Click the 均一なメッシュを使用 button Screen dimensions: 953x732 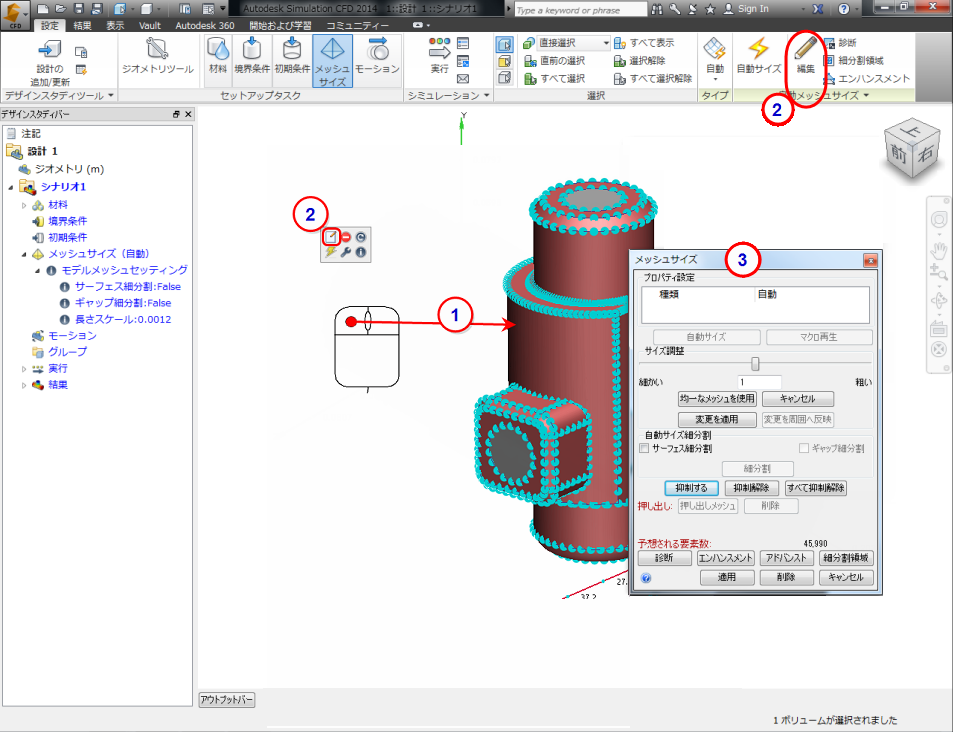point(717,399)
